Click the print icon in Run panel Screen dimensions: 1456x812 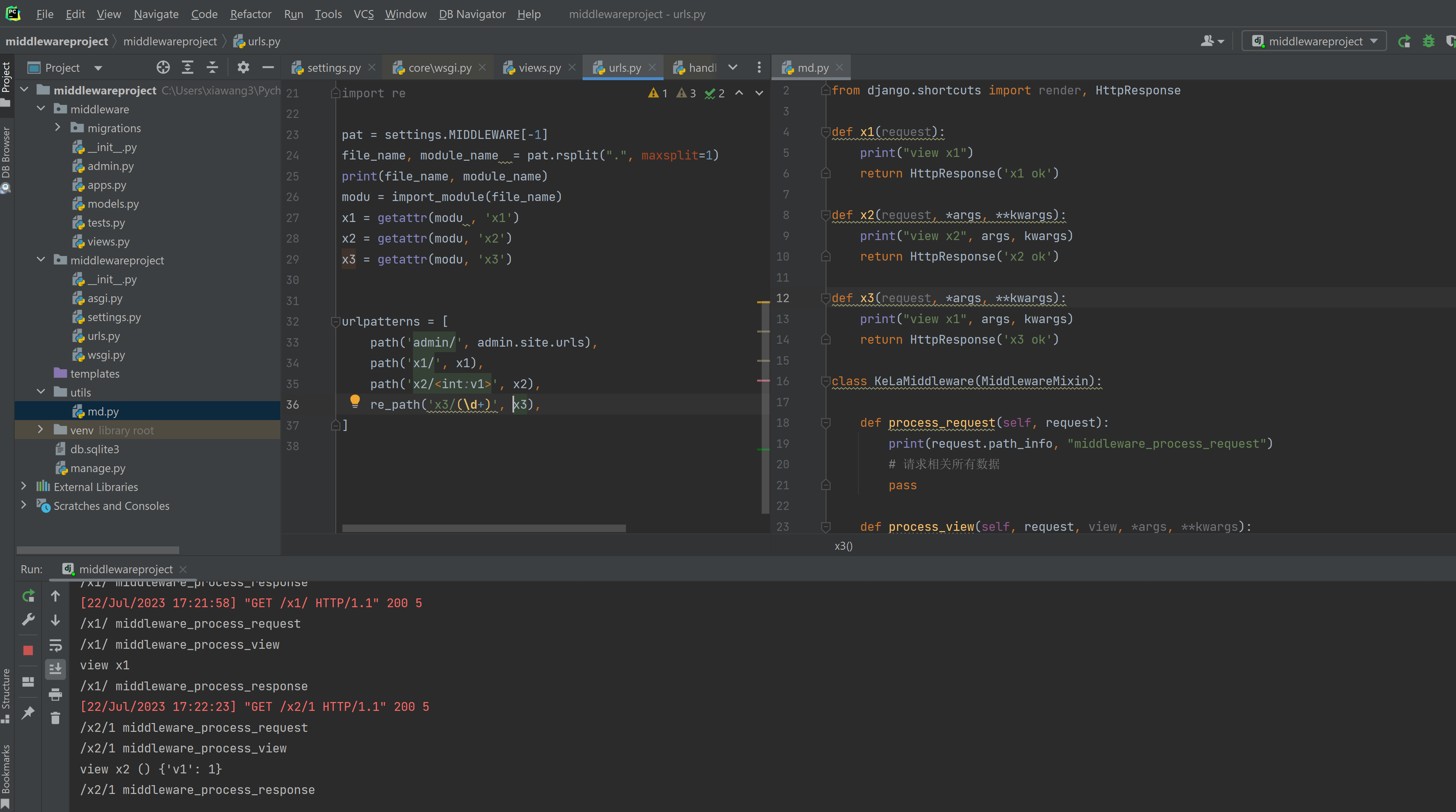pyautogui.click(x=55, y=694)
